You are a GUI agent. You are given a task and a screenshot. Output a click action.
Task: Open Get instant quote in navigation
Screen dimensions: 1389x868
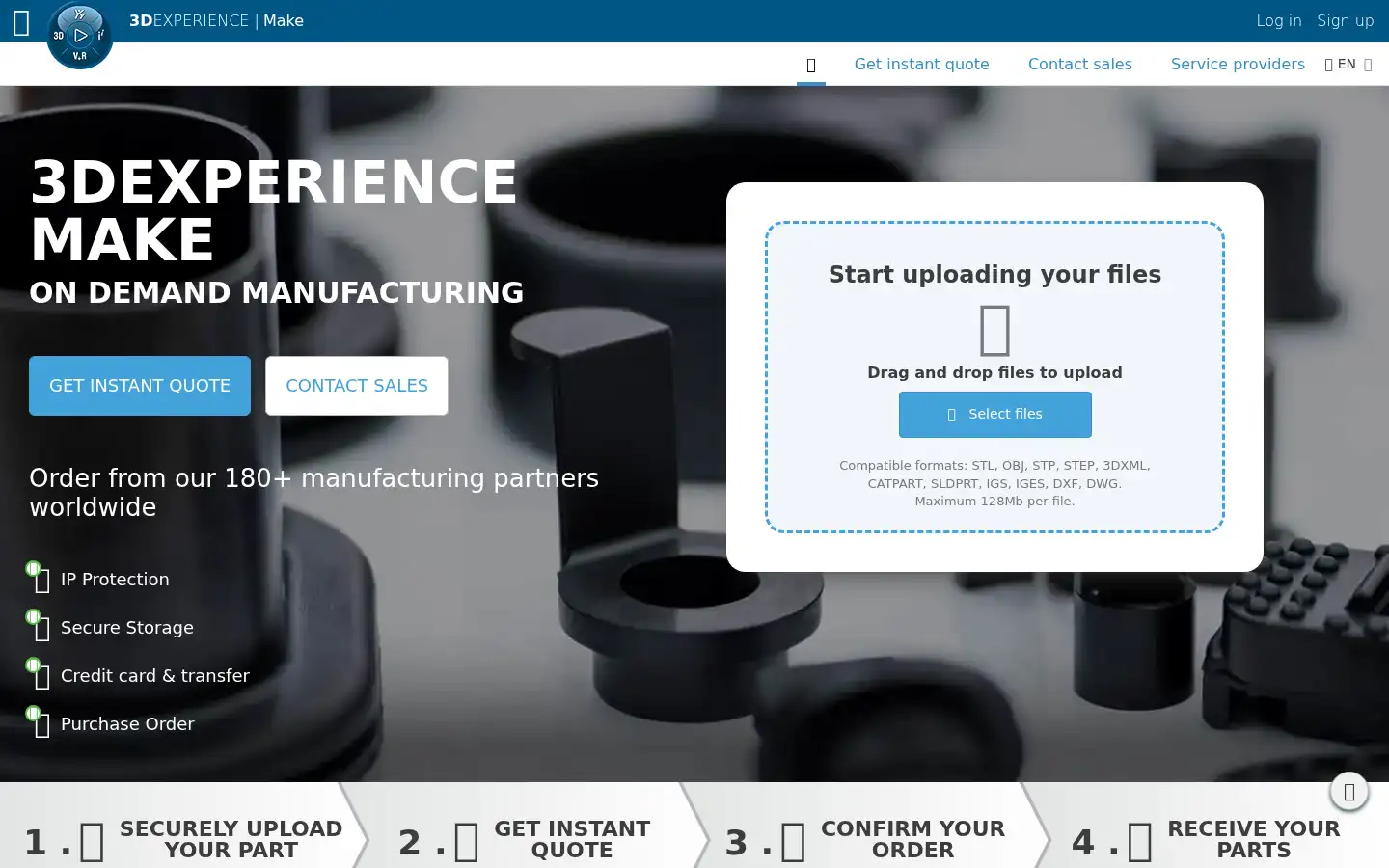coord(921,64)
